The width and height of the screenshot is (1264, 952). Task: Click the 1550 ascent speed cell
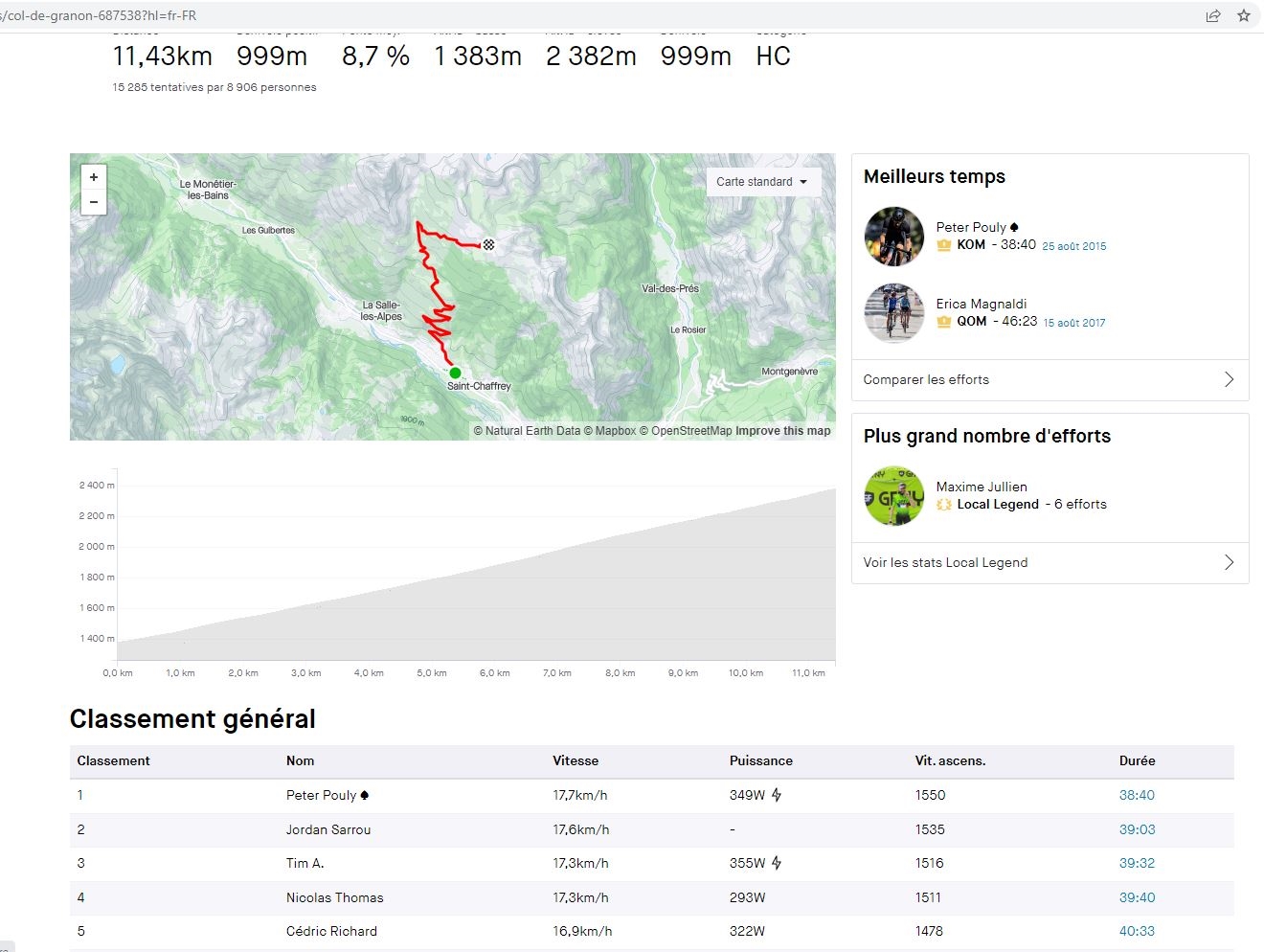coord(930,795)
